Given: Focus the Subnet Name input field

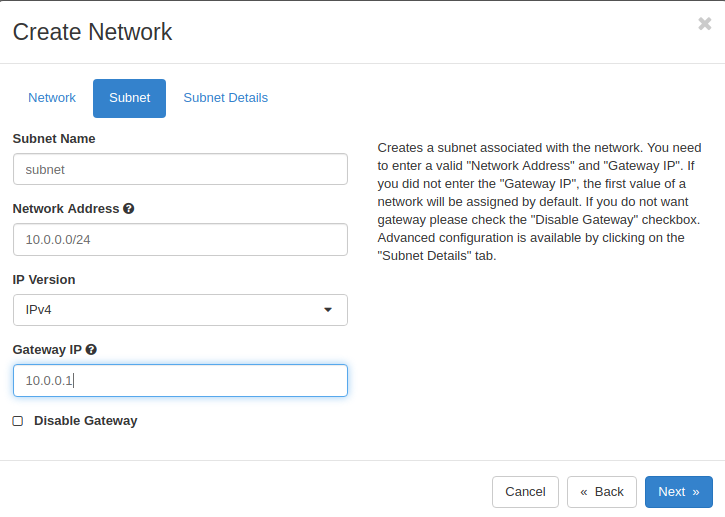Looking at the screenshot, I should [x=180, y=169].
